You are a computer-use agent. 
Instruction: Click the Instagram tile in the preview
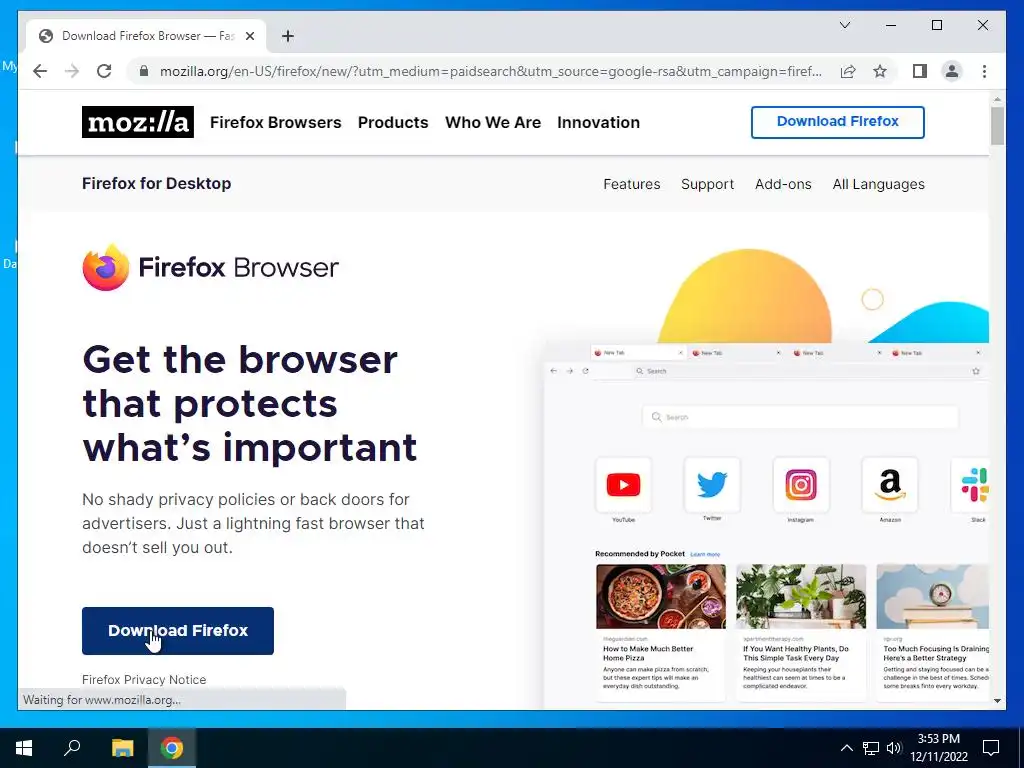point(801,485)
